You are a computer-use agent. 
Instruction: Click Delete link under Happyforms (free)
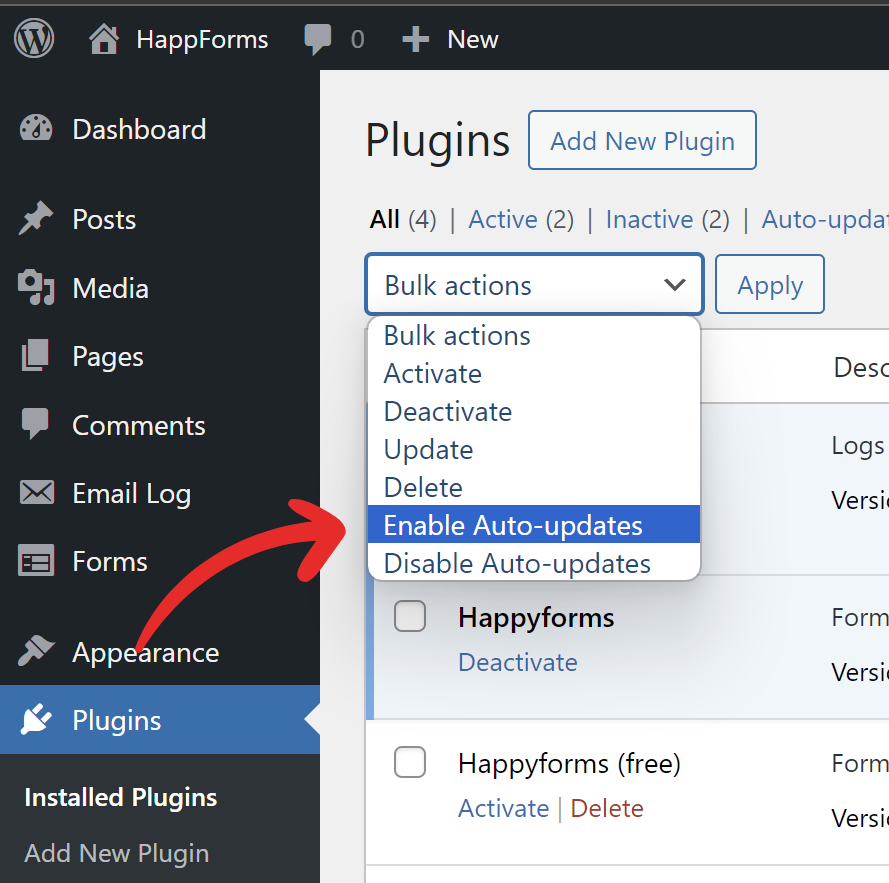pyautogui.click(x=607, y=808)
